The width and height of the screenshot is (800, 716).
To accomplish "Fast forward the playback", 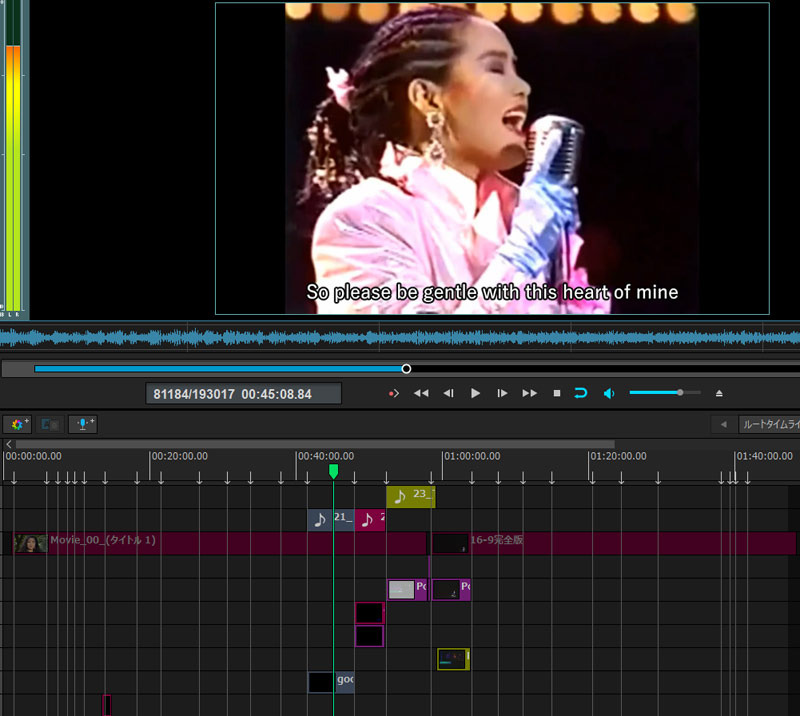I will (x=530, y=393).
